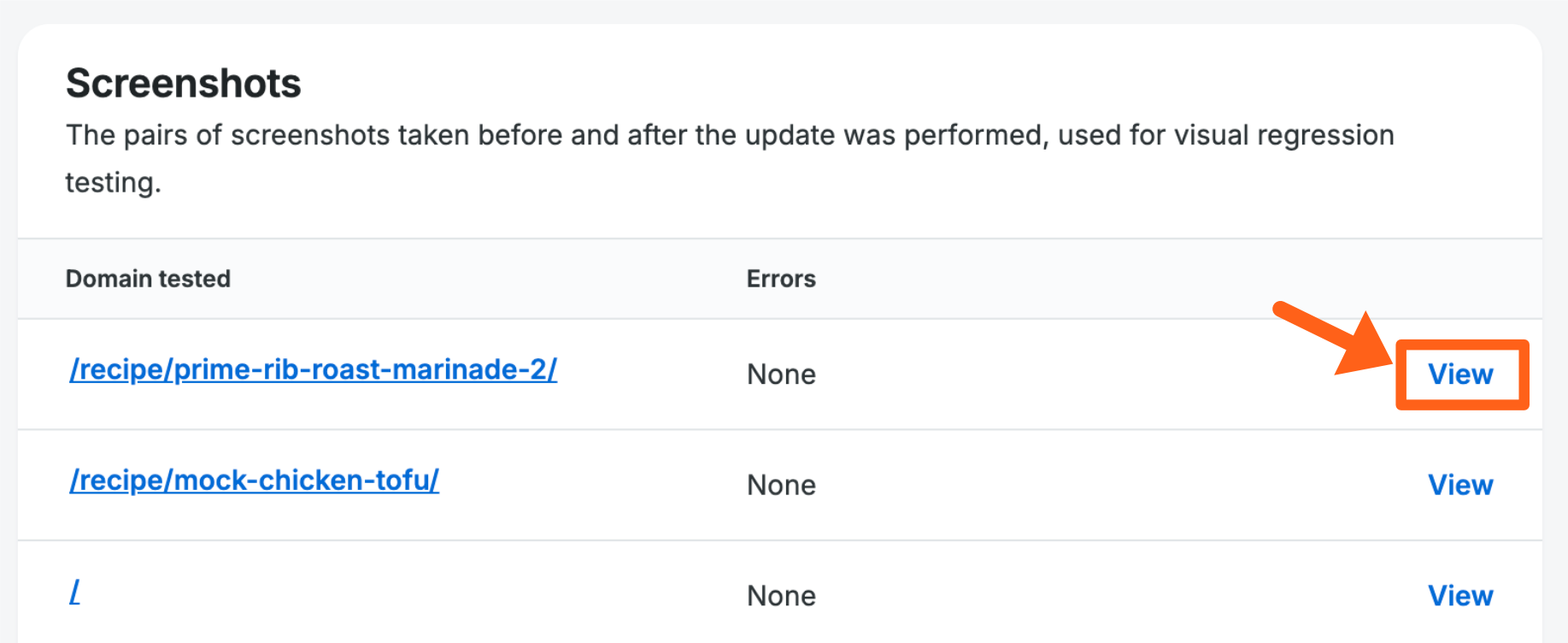Select None error cell in prime-rib row

[x=781, y=375]
